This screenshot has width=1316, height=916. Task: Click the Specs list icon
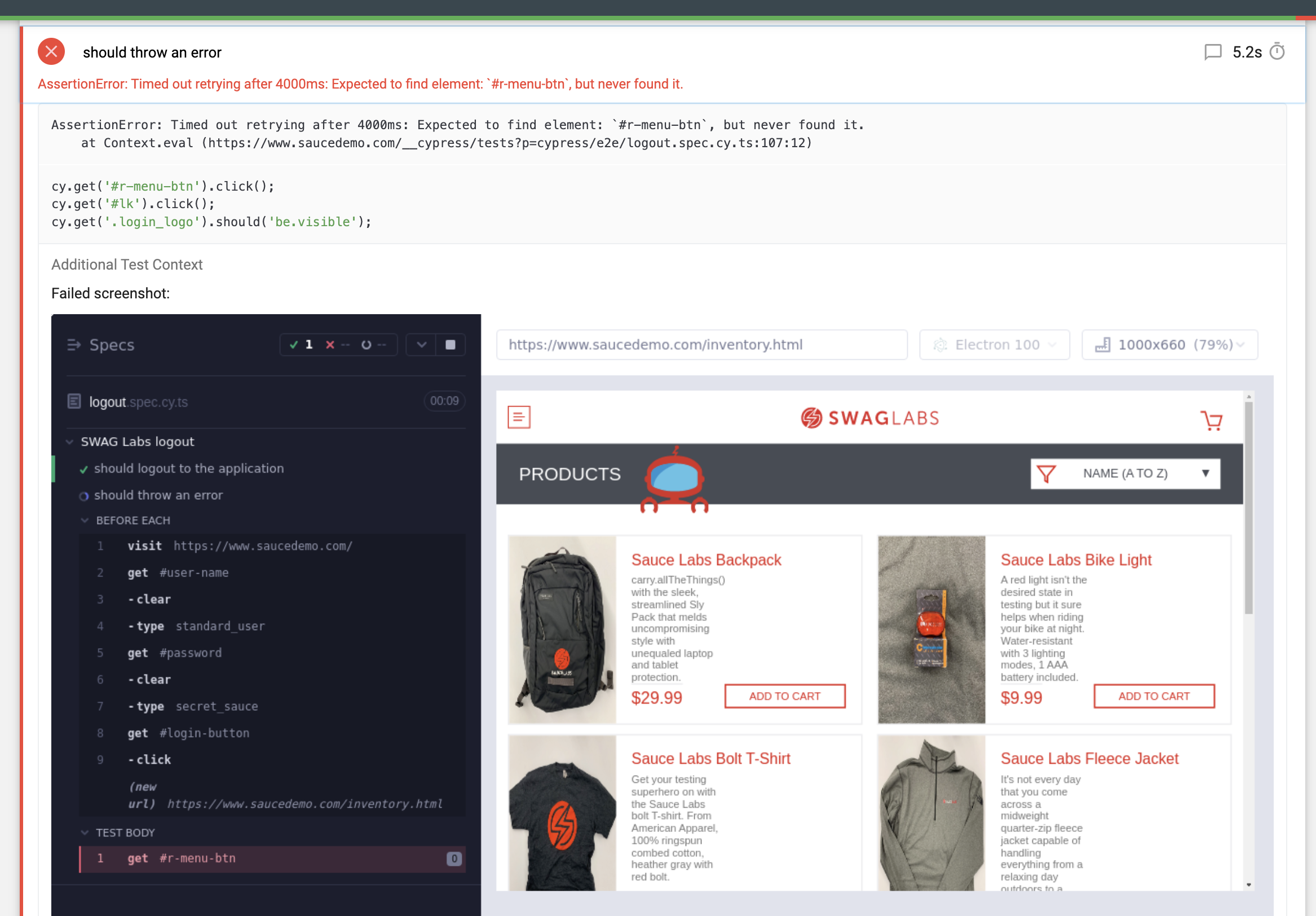tap(73, 345)
